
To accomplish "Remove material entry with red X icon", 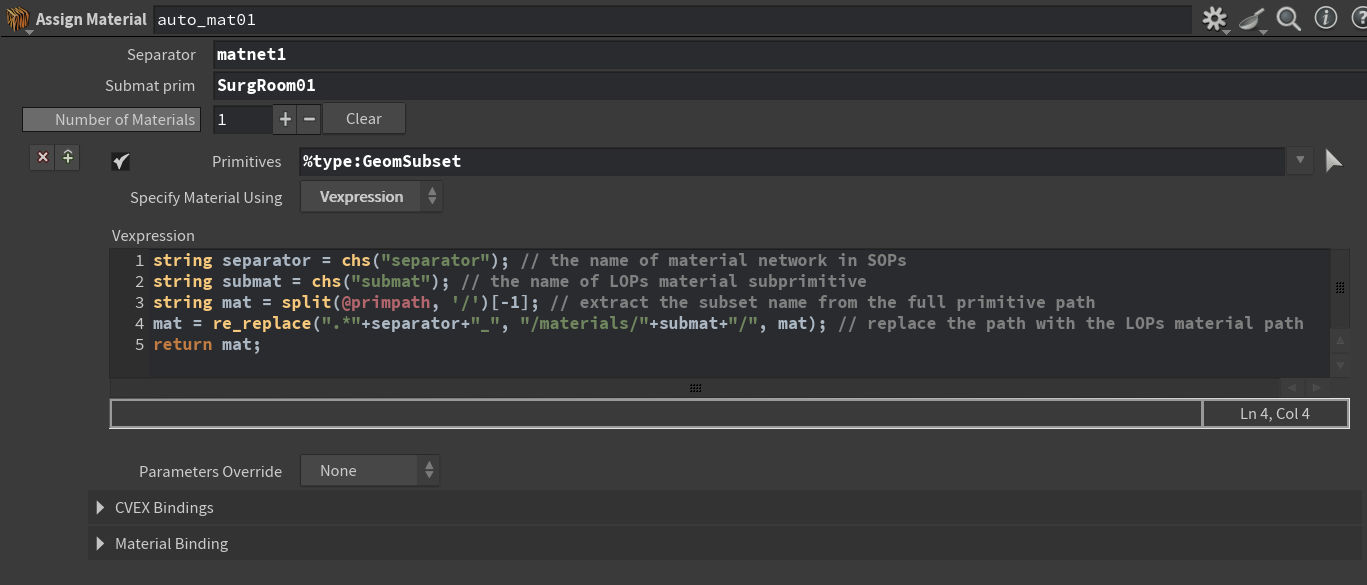I will click(42, 157).
